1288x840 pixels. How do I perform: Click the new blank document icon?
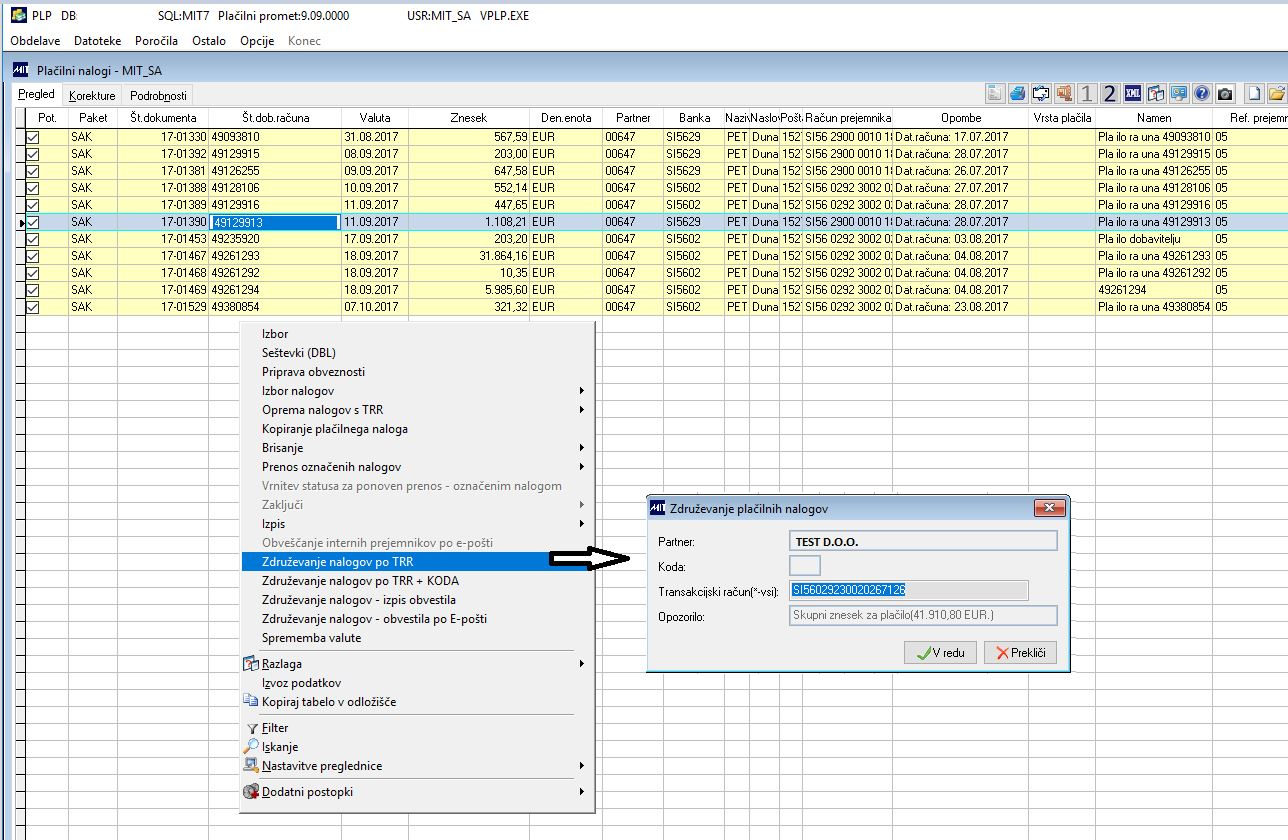tap(1254, 94)
